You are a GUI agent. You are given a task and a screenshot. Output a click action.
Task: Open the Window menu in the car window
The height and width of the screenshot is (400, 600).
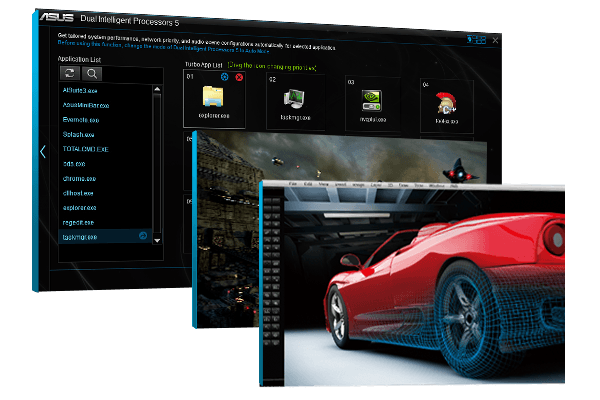tap(437, 186)
